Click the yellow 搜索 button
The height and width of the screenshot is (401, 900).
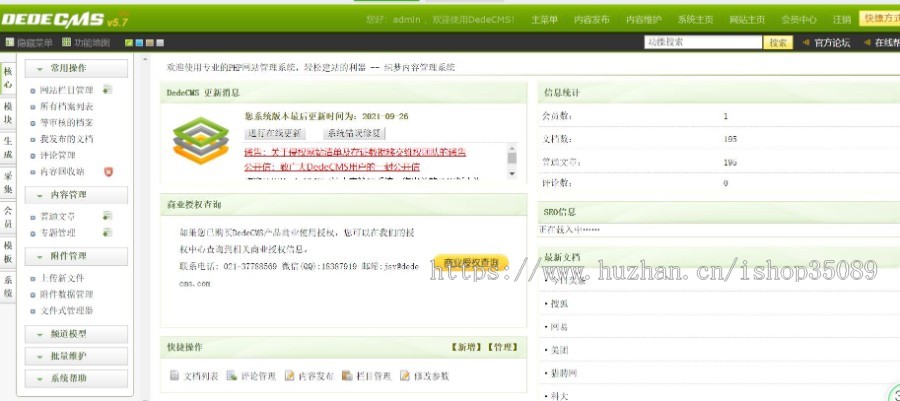pyautogui.click(x=778, y=43)
